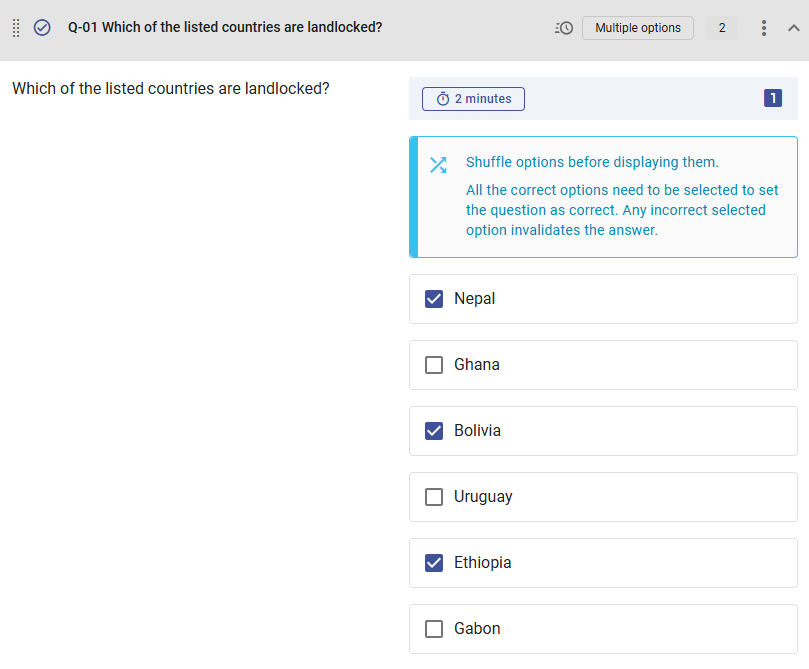Open the three-dot question options menu
Screen dimensions: 809x669
point(763,27)
